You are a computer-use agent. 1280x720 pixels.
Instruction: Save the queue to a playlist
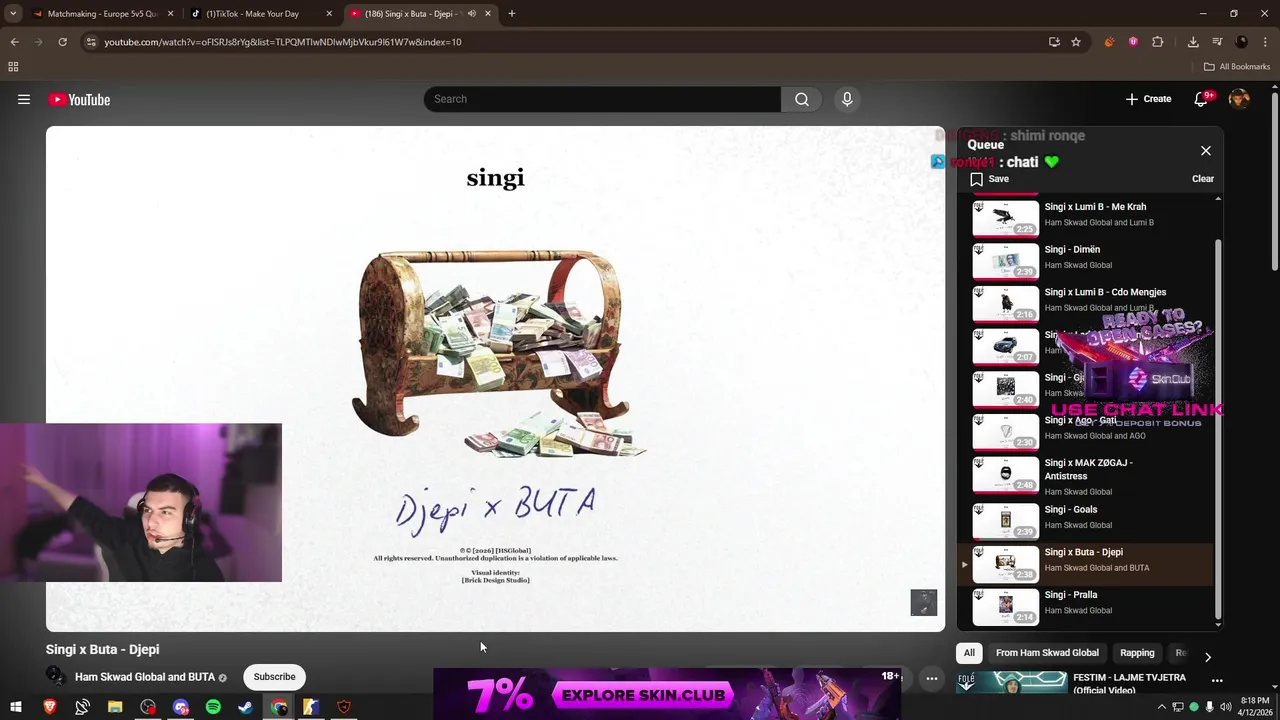pos(990,179)
